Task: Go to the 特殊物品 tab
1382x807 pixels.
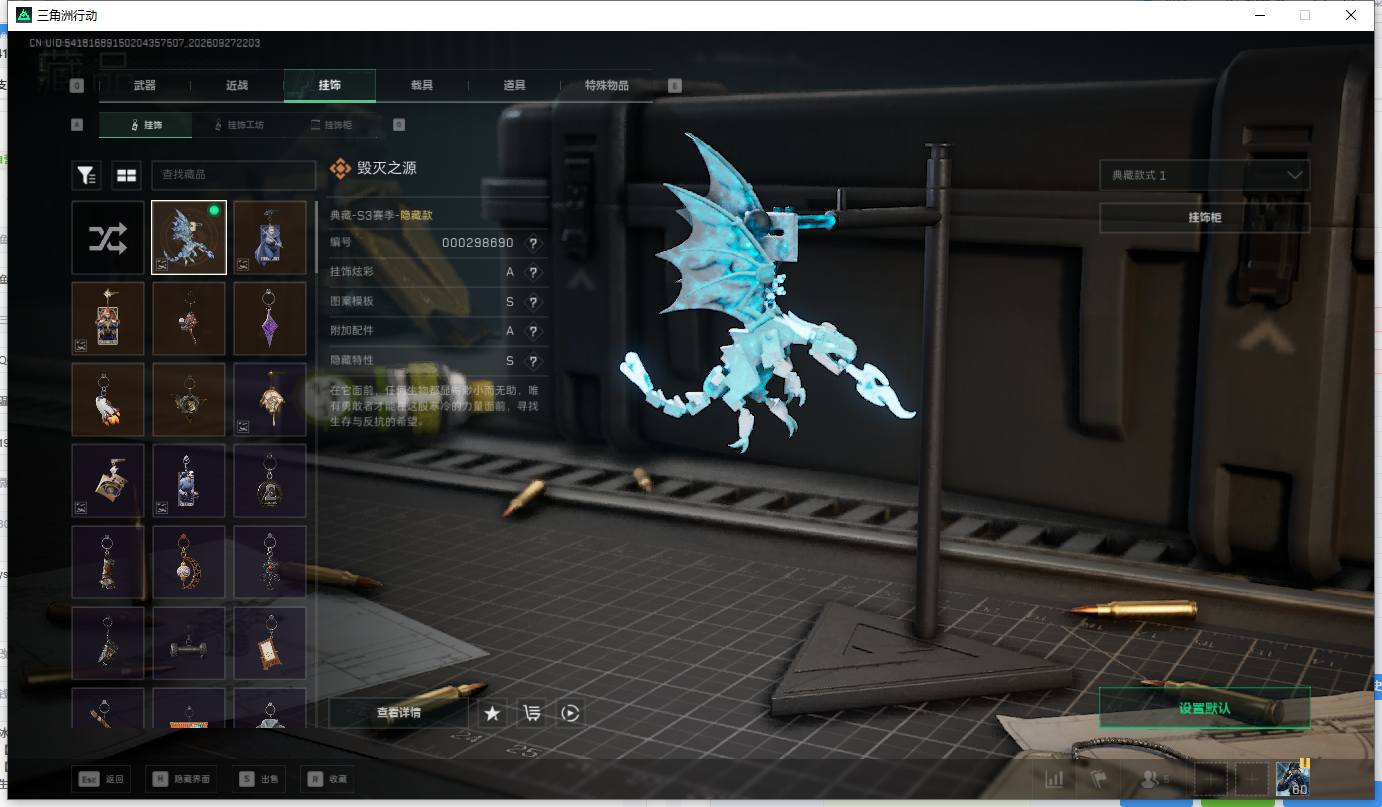Action: pyautogui.click(x=607, y=86)
